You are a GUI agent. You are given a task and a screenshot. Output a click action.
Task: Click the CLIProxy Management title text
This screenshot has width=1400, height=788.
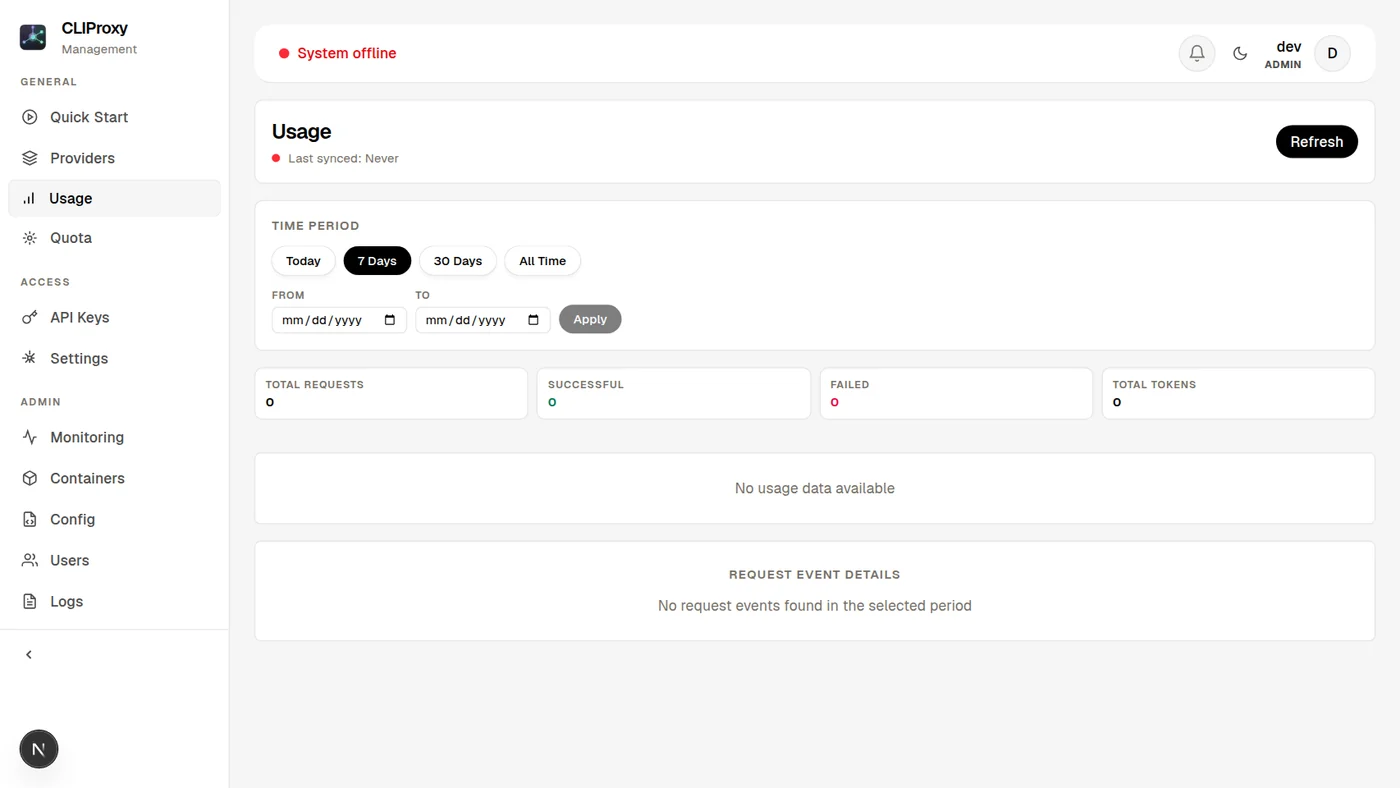point(99,38)
